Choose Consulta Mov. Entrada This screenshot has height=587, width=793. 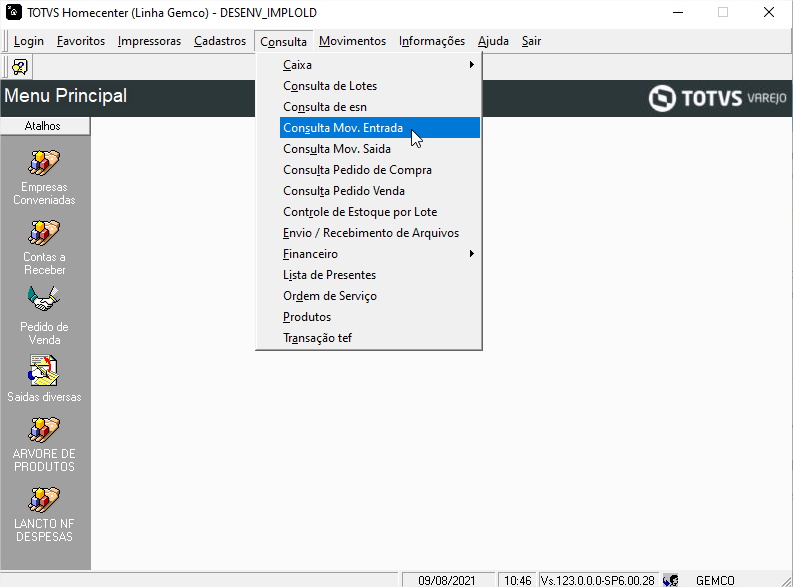[380, 128]
